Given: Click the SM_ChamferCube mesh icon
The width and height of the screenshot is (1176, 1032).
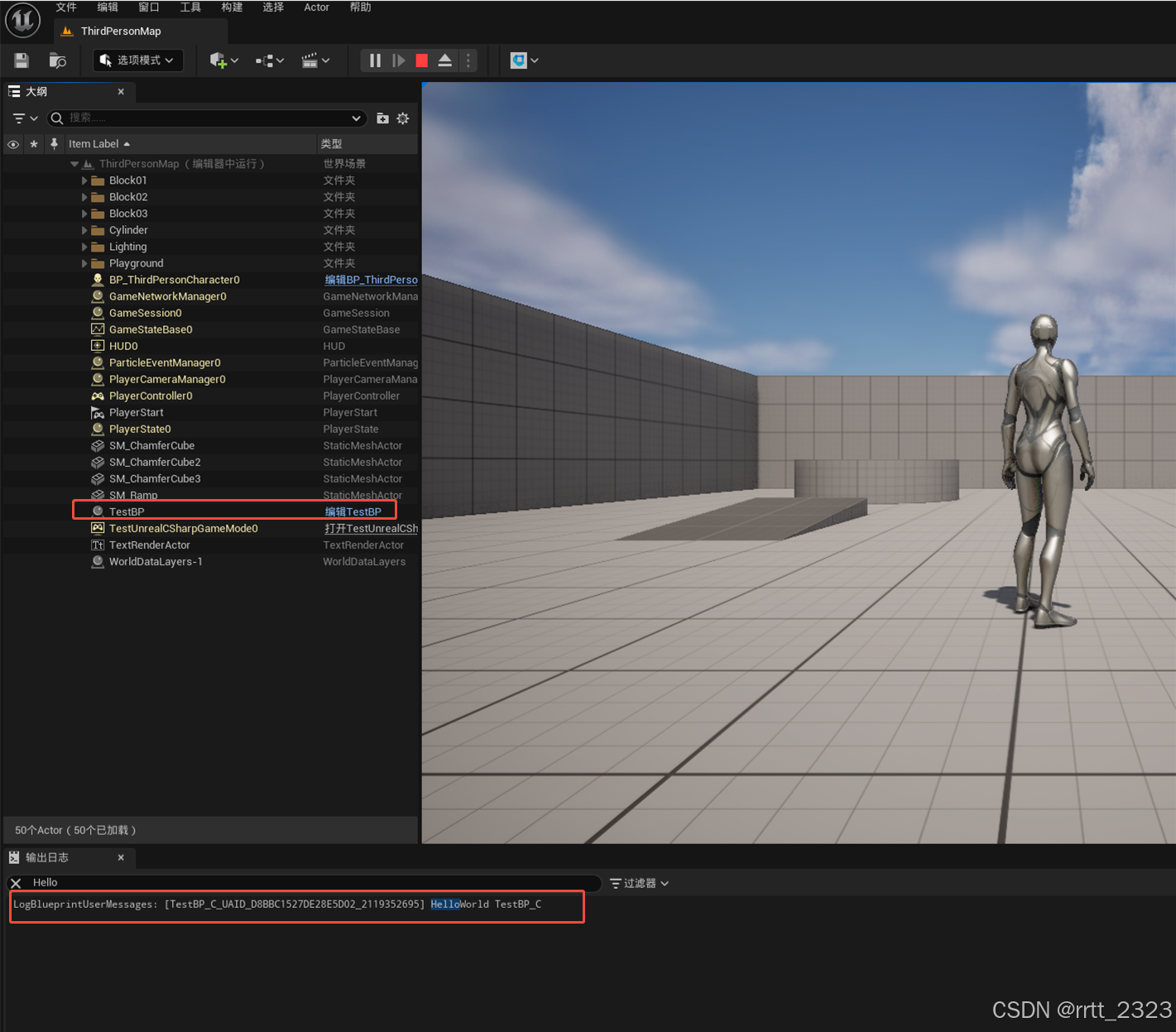Looking at the screenshot, I should 98,445.
